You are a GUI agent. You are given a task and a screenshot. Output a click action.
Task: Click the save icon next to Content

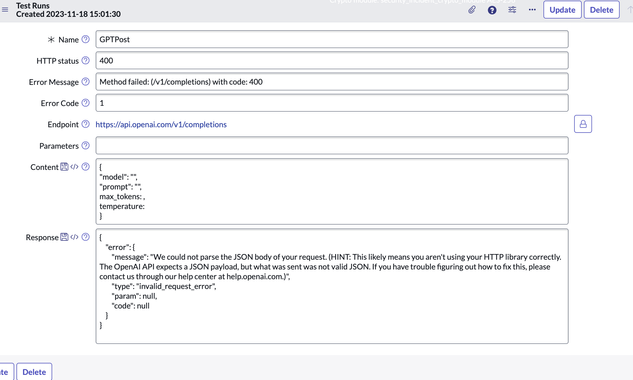64,167
